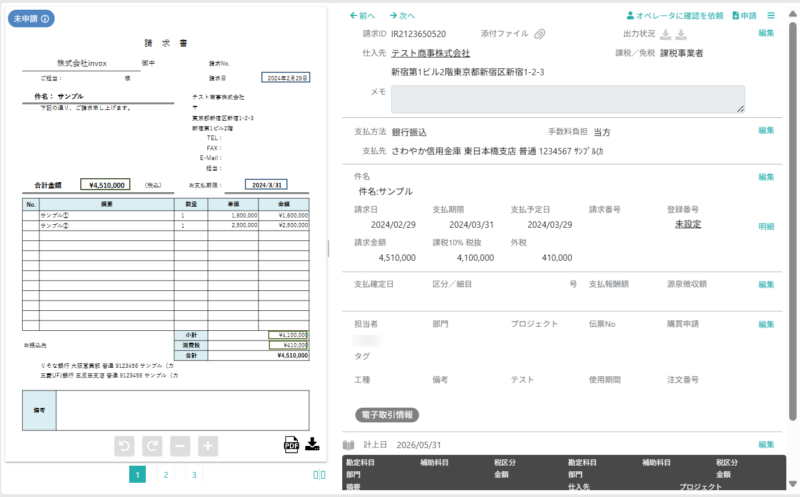Click the 支払予定日 value 2024/03/29

coord(549,225)
